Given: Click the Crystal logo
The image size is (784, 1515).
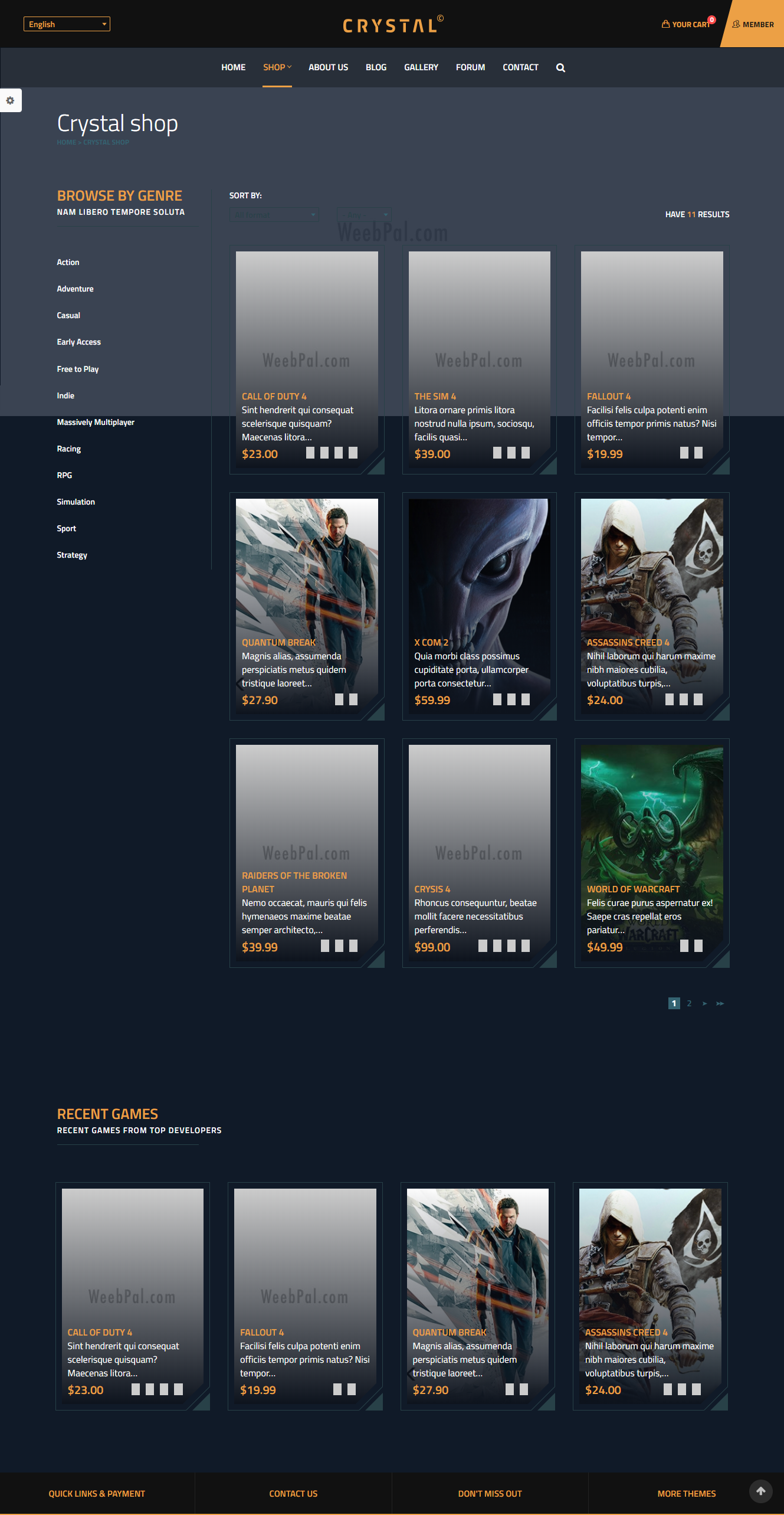Looking at the screenshot, I should (393, 24).
